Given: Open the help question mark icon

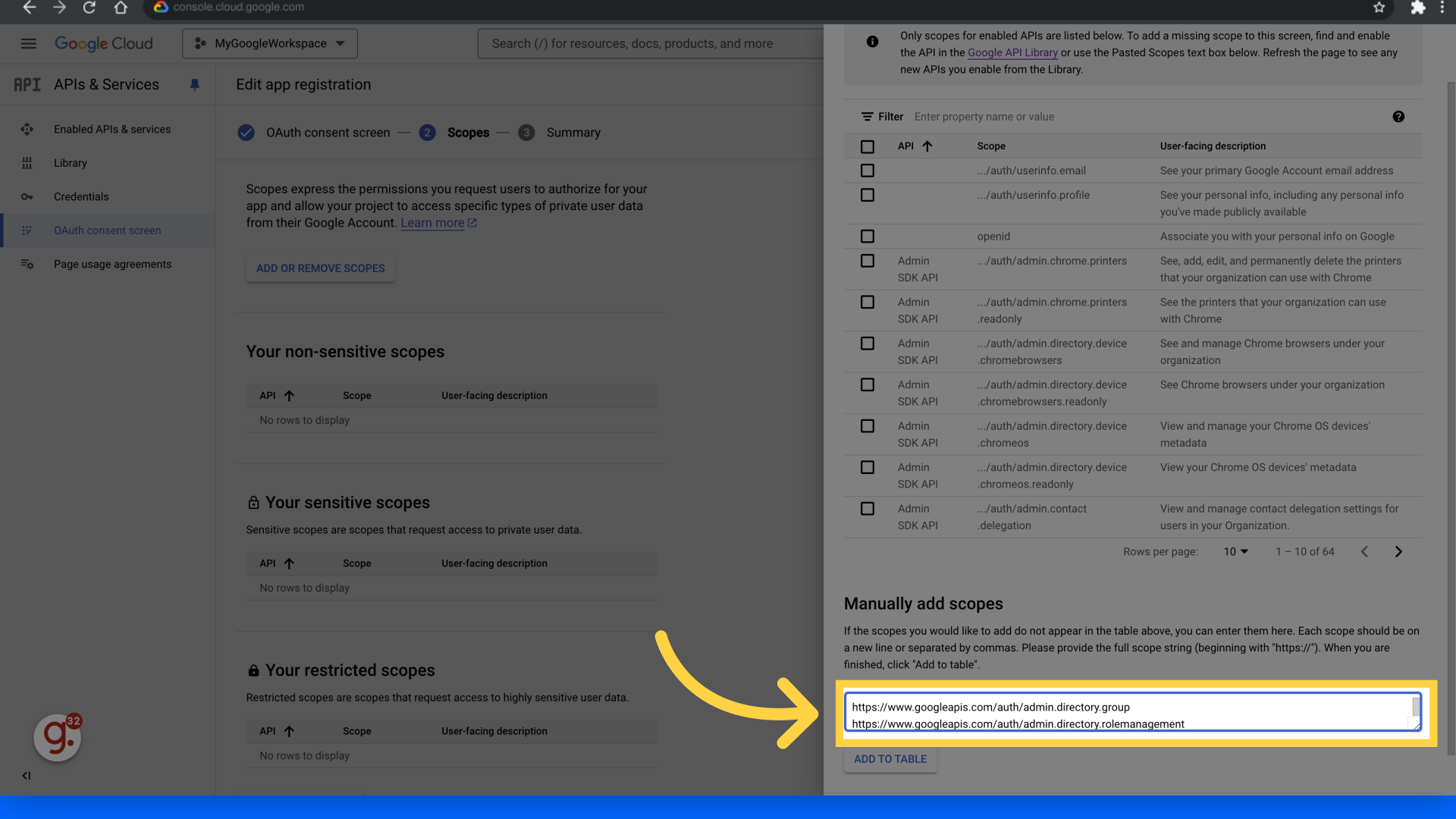Looking at the screenshot, I should coord(1398,117).
